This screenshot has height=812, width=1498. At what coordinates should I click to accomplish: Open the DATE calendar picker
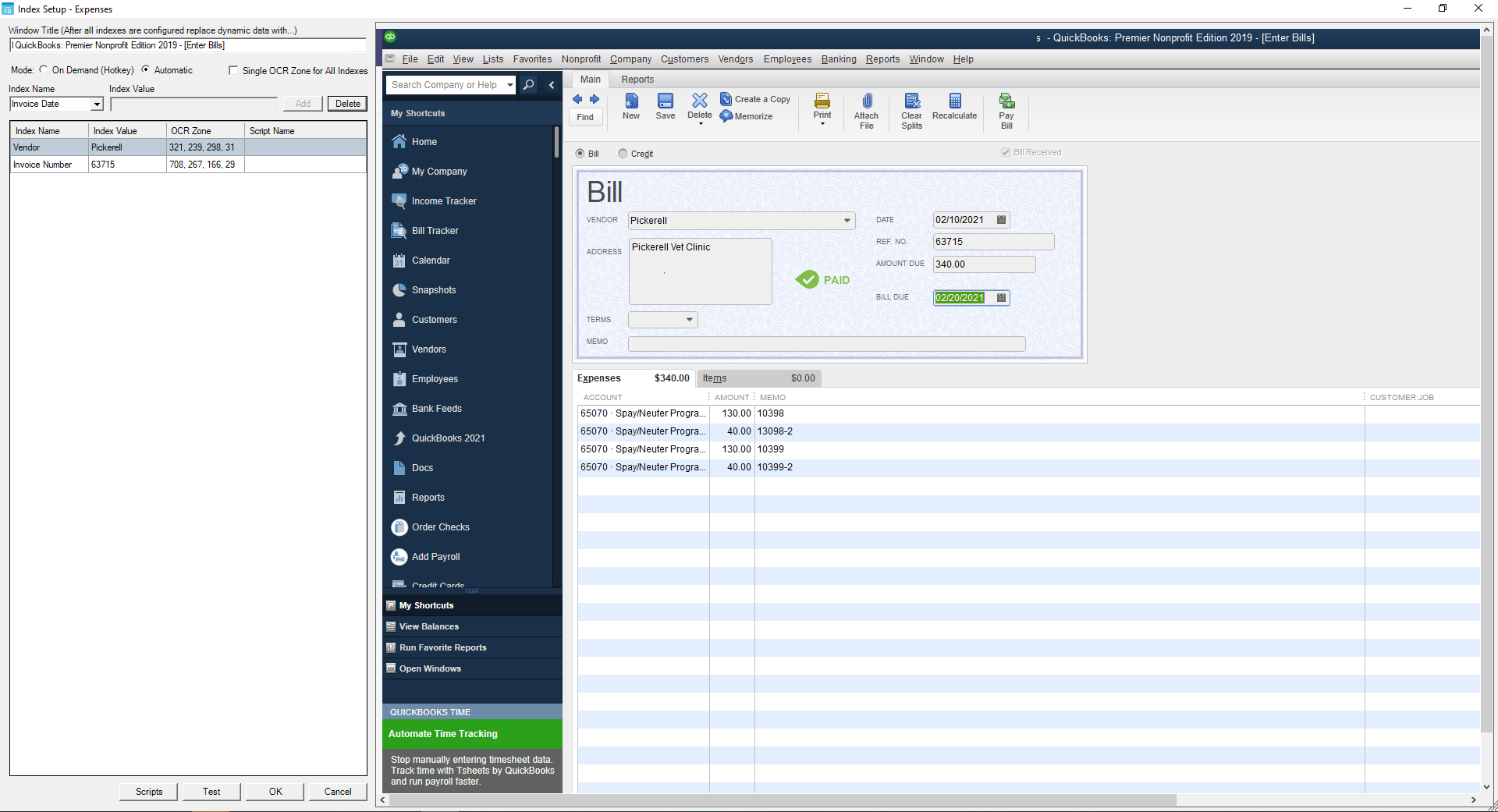coord(1001,220)
